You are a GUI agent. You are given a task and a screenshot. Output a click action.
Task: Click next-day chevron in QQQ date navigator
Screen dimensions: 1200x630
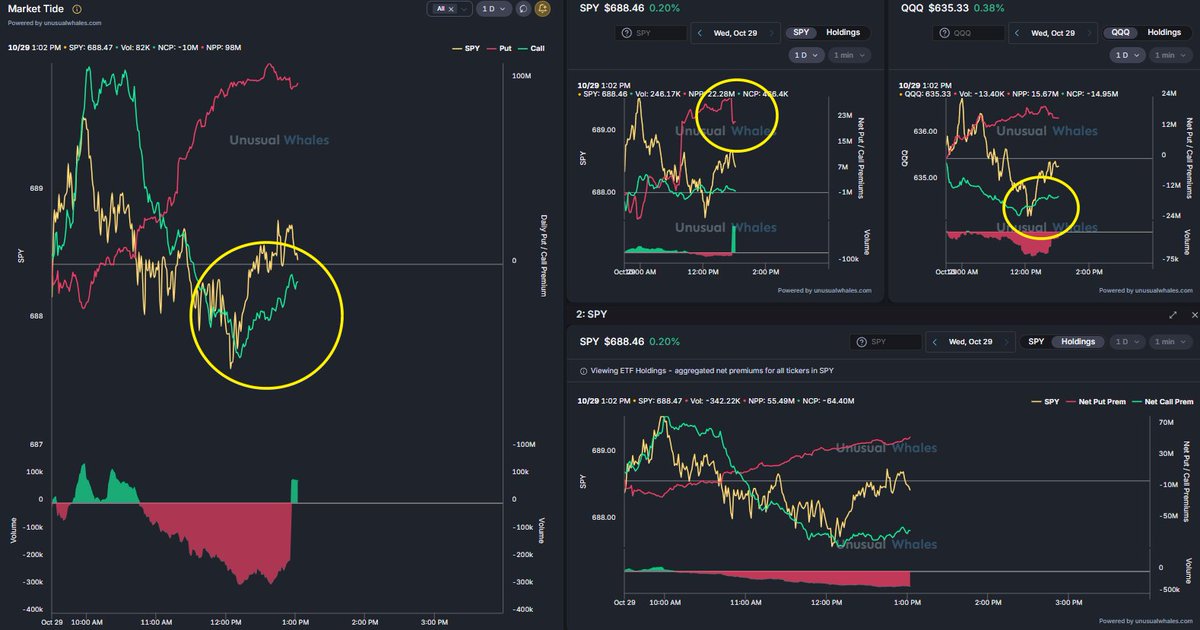click(x=1089, y=32)
